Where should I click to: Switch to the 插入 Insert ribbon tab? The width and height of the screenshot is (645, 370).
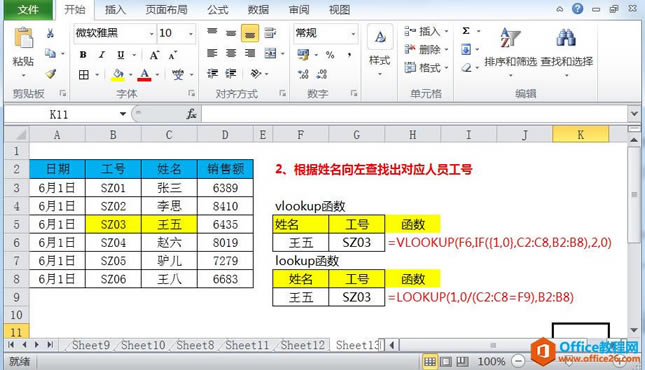[115, 10]
